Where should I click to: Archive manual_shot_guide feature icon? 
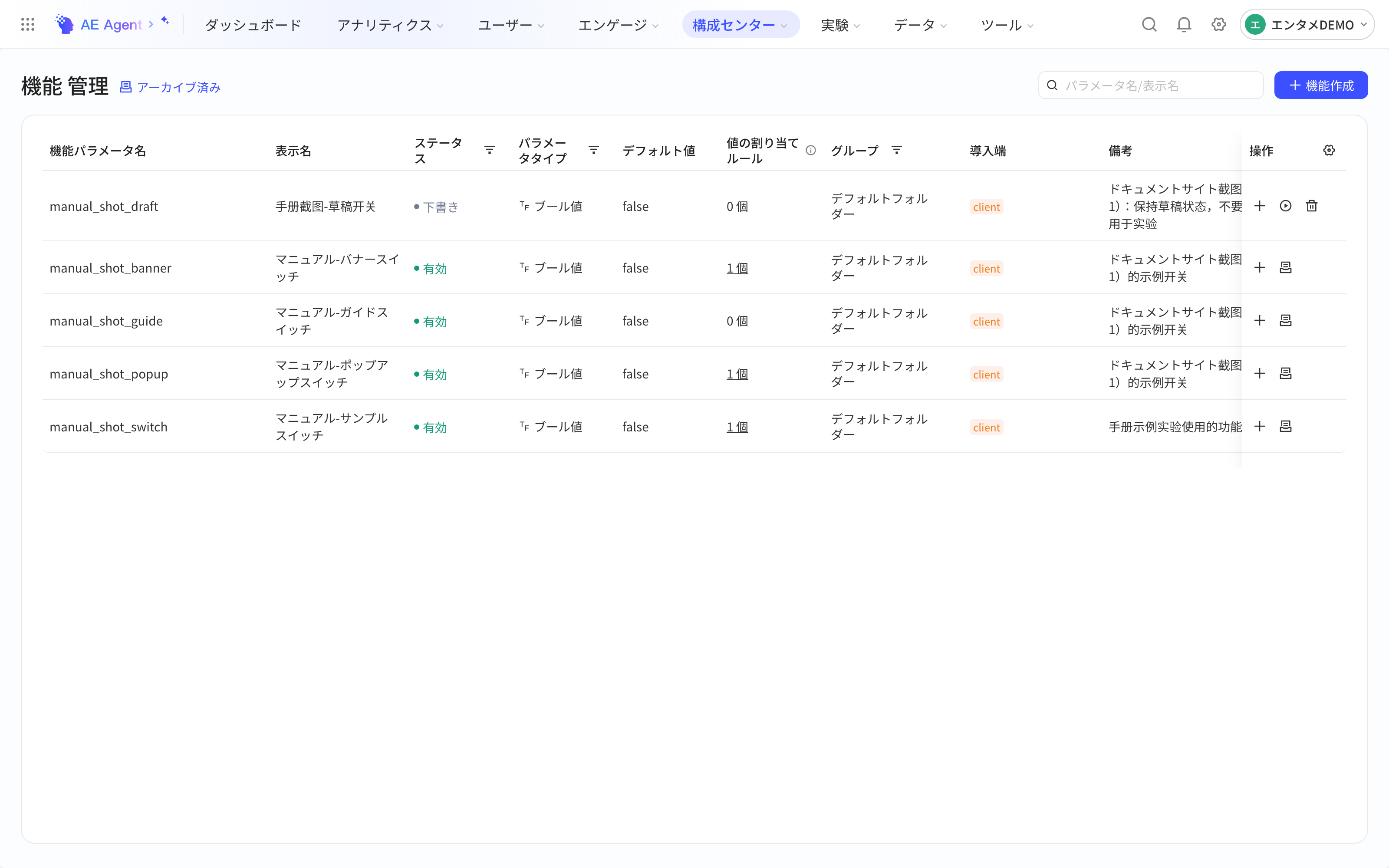(1286, 320)
